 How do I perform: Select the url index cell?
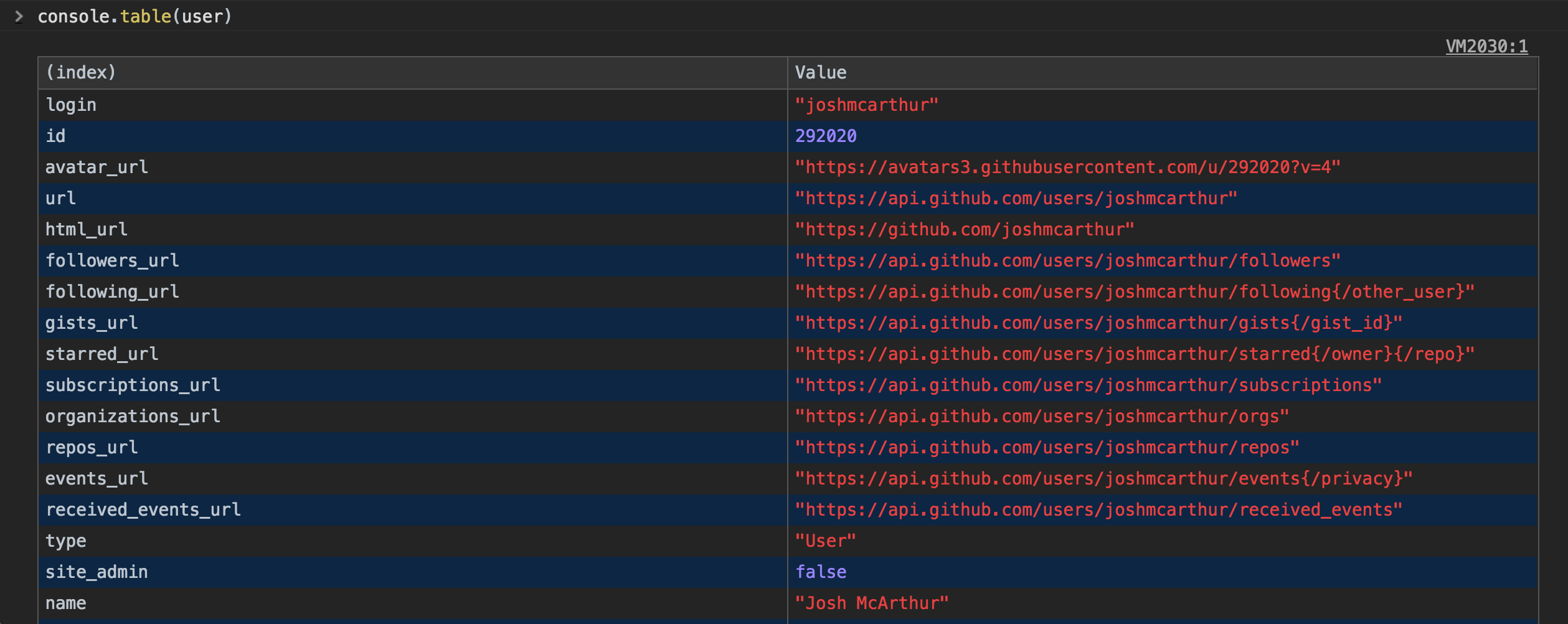click(413, 199)
